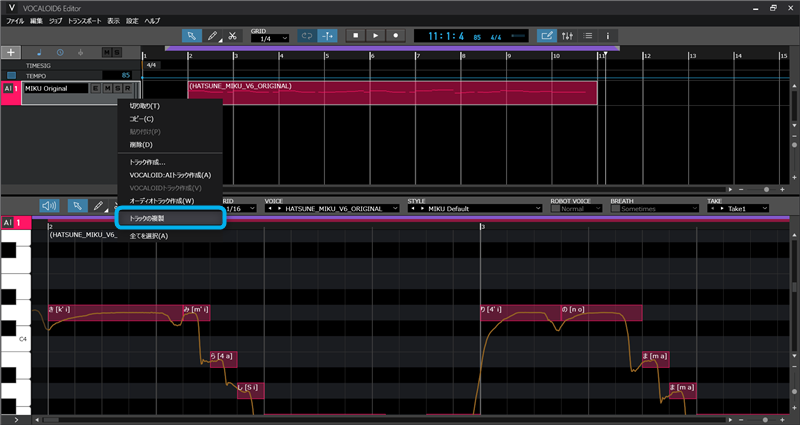Open the ジョブ menu

click(55, 21)
